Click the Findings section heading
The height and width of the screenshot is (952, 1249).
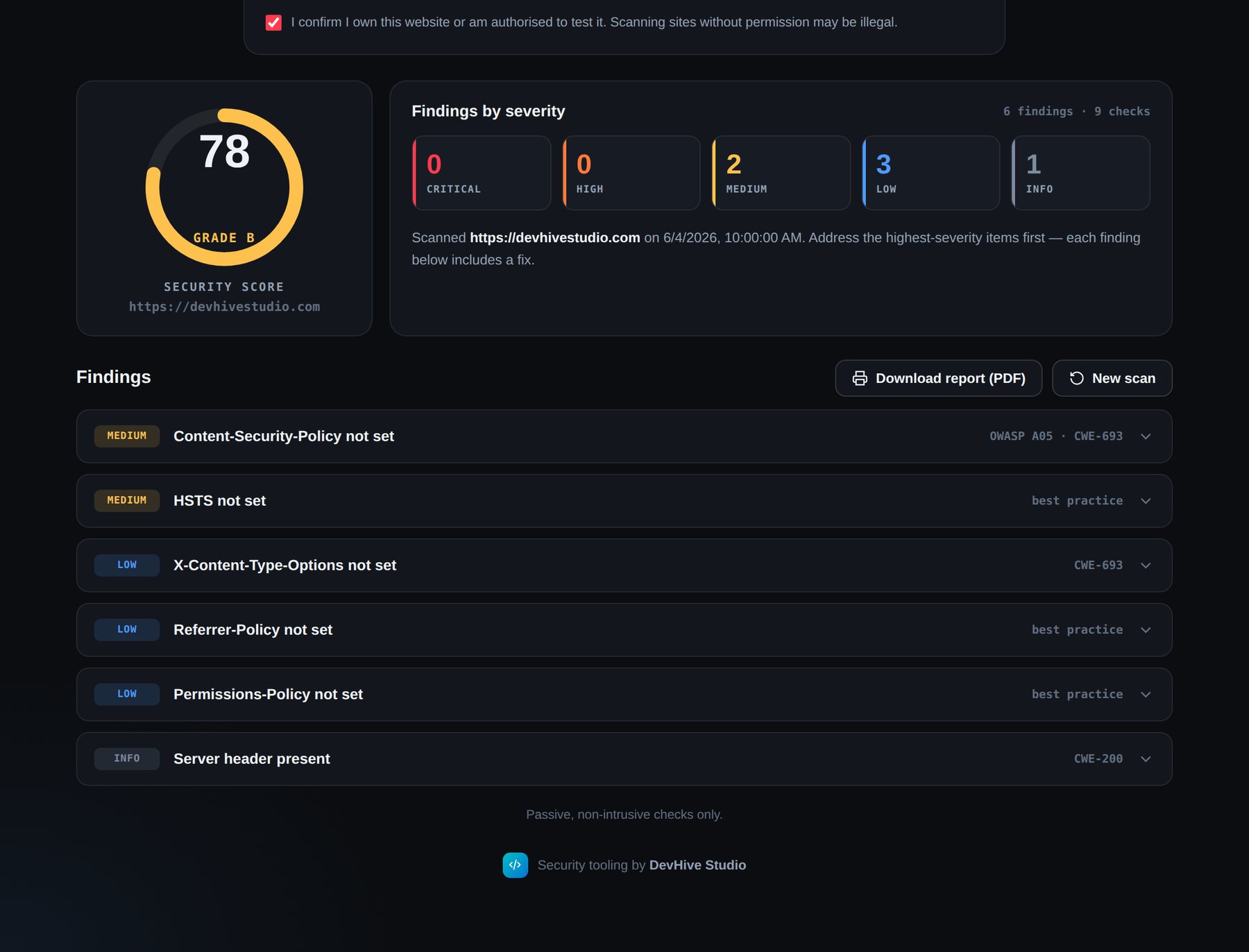point(114,377)
